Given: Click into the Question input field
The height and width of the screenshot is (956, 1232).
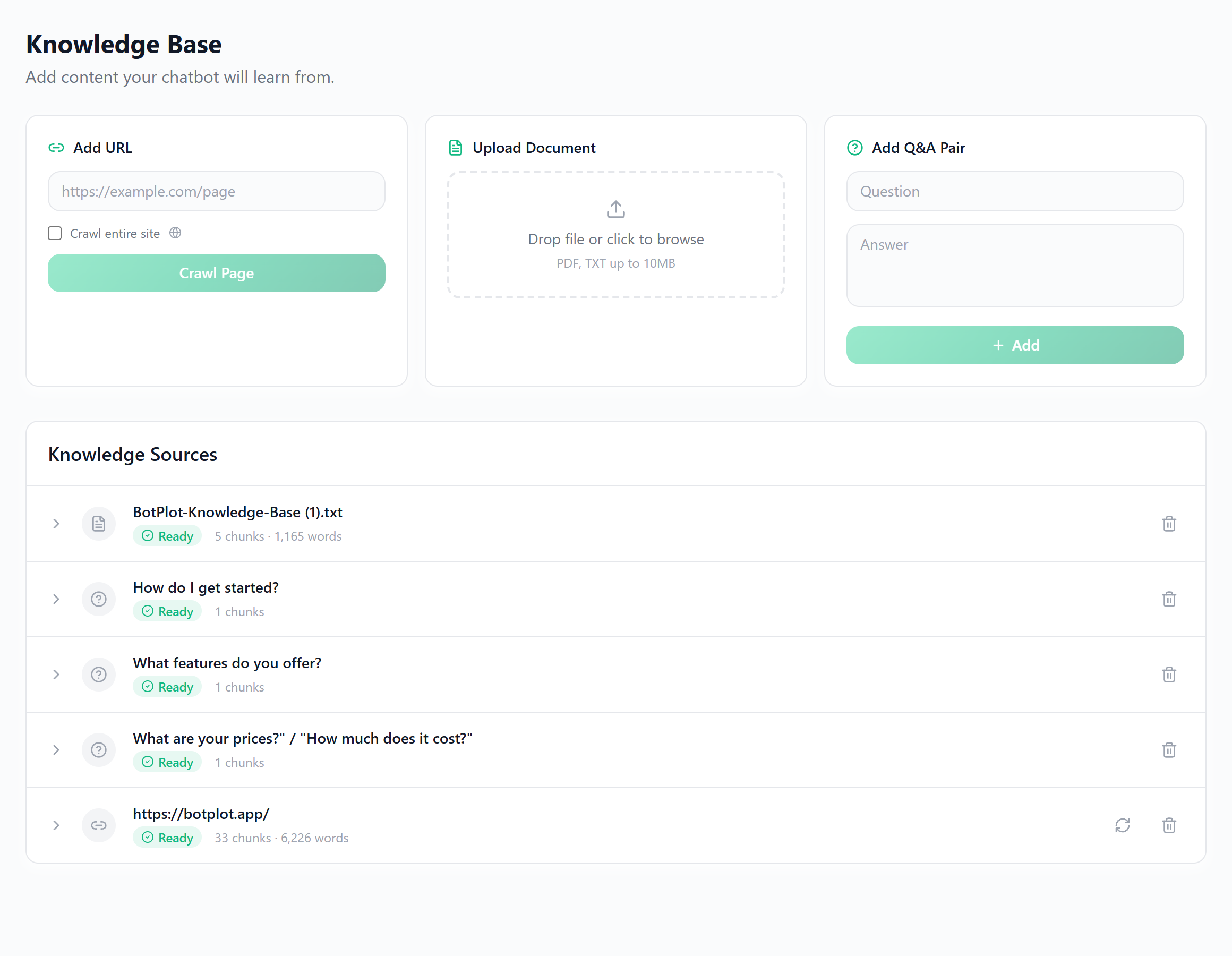Looking at the screenshot, I should click(x=1014, y=191).
